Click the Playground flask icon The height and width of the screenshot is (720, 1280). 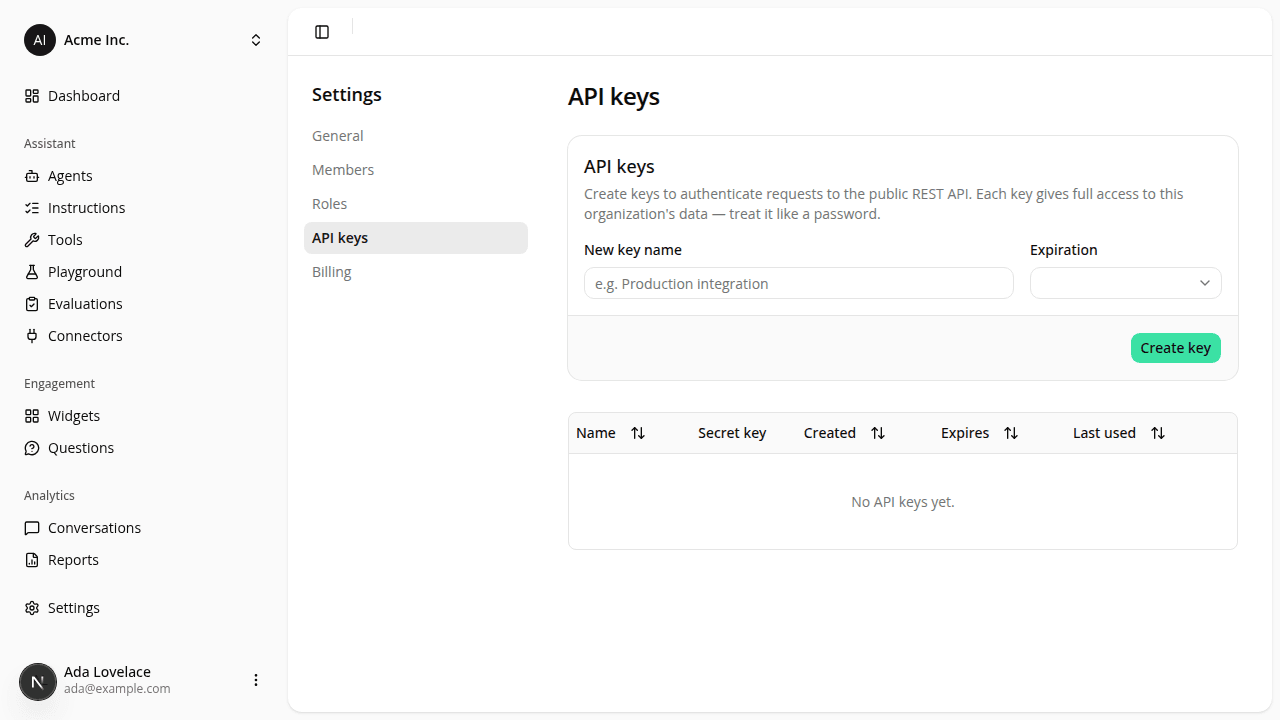point(32,272)
